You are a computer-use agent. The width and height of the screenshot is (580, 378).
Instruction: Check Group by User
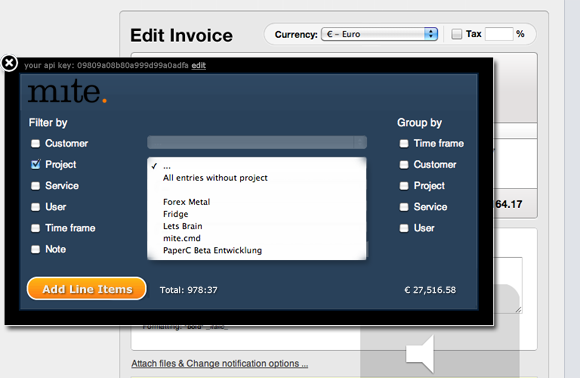point(404,228)
